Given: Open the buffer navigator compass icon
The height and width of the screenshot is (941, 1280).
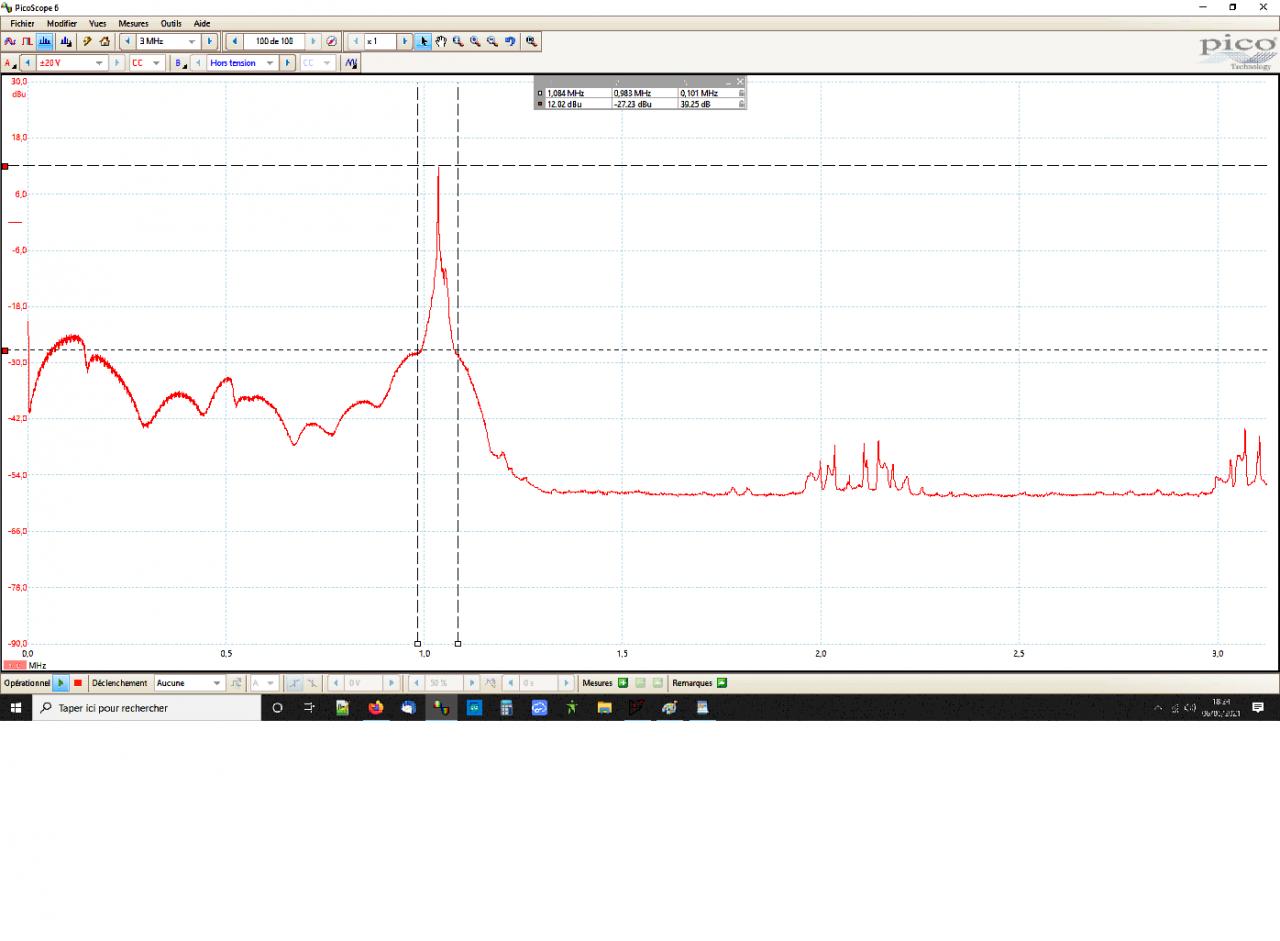Looking at the screenshot, I should click(331, 41).
